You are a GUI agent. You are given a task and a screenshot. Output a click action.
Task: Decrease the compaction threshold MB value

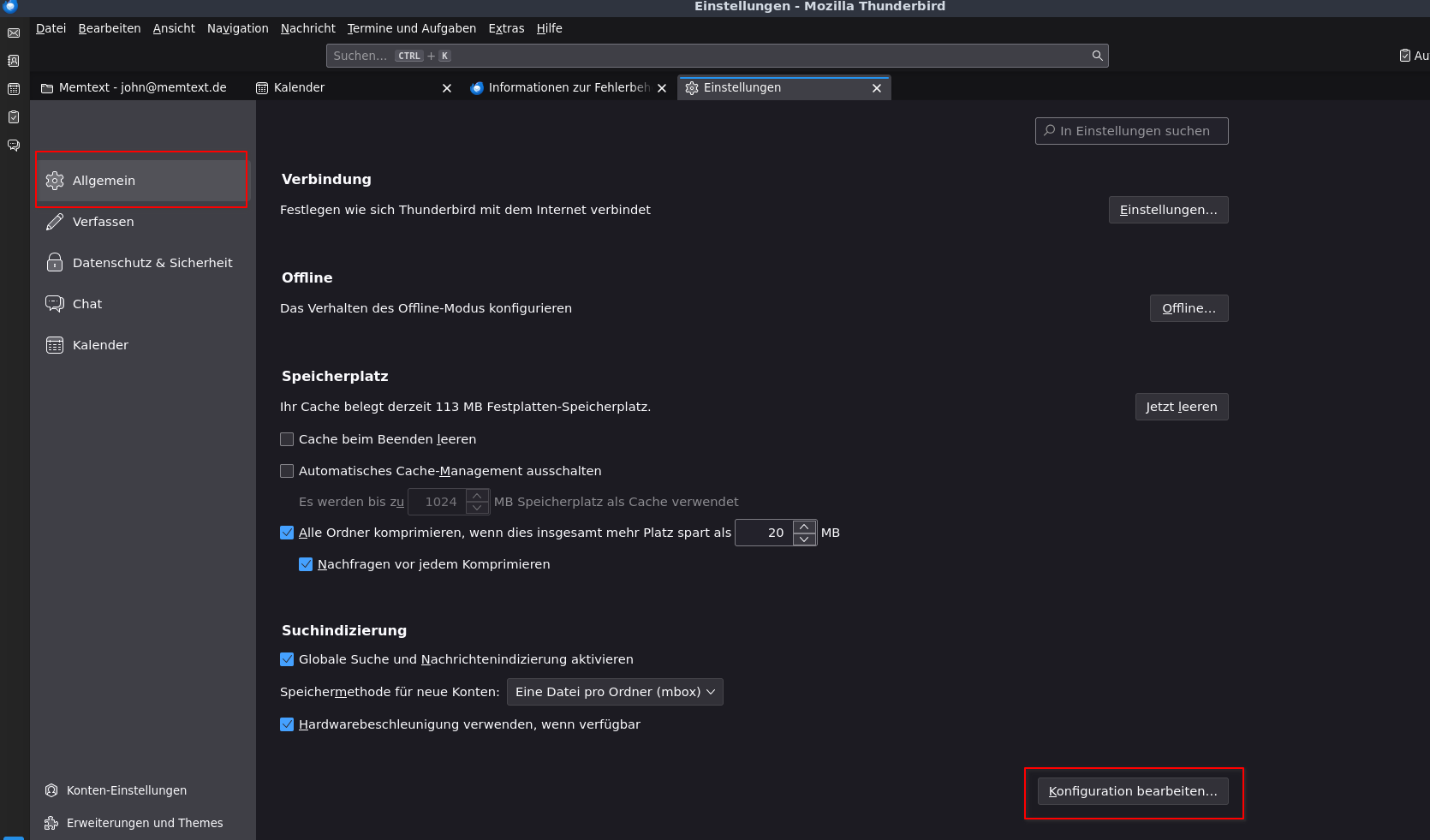click(x=804, y=539)
